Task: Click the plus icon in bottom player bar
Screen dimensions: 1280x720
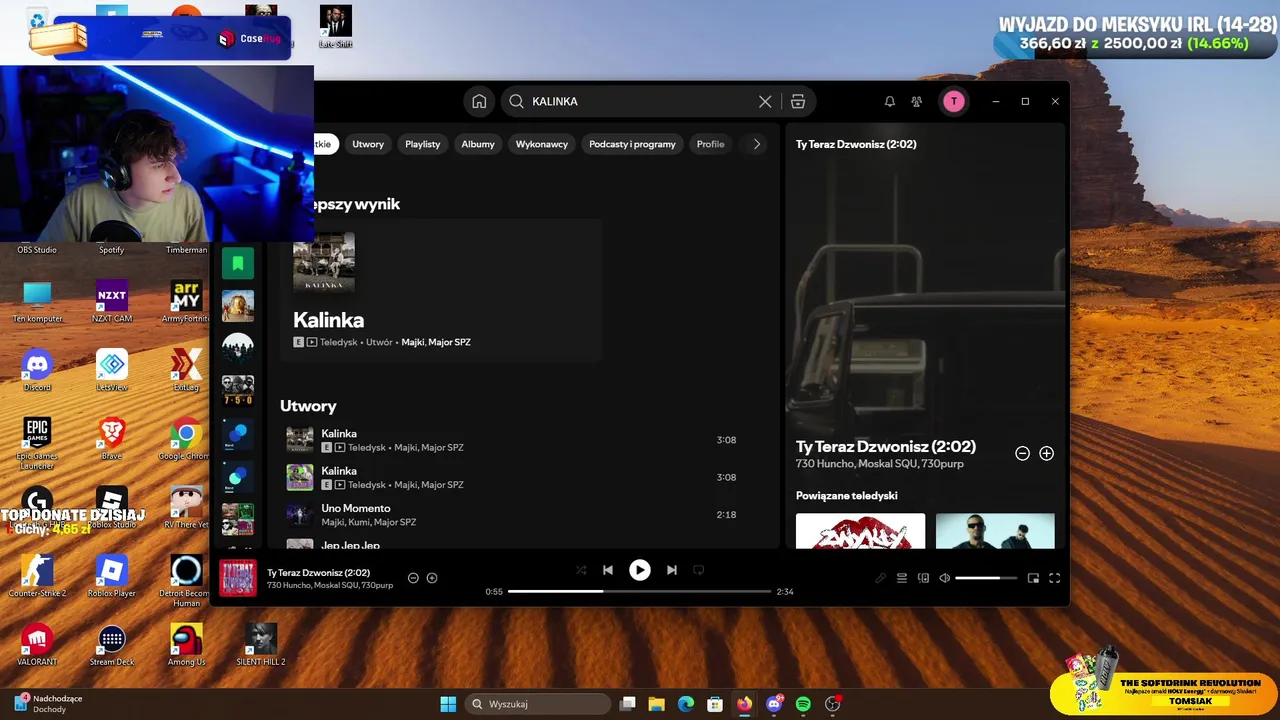Action: pos(432,578)
